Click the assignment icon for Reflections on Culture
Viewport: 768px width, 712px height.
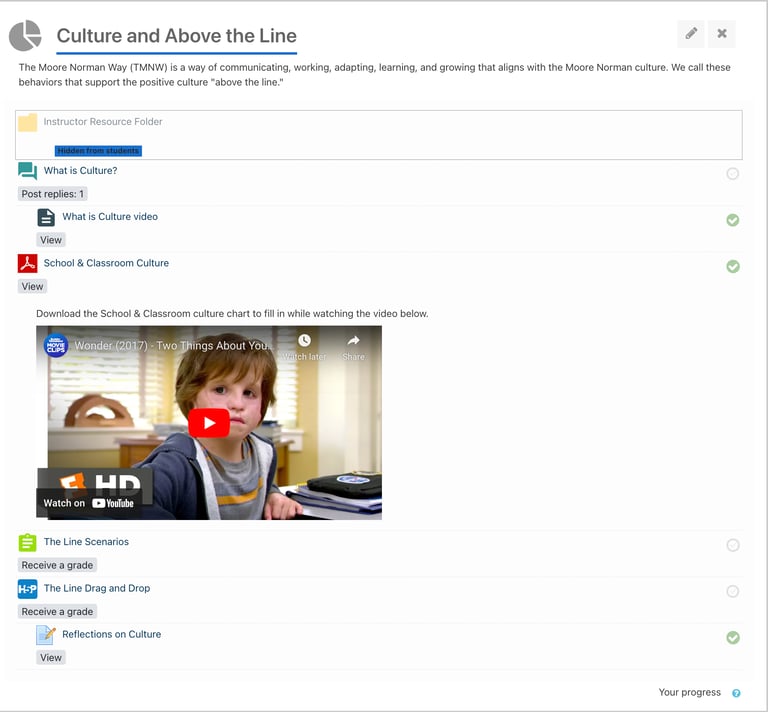click(x=46, y=635)
